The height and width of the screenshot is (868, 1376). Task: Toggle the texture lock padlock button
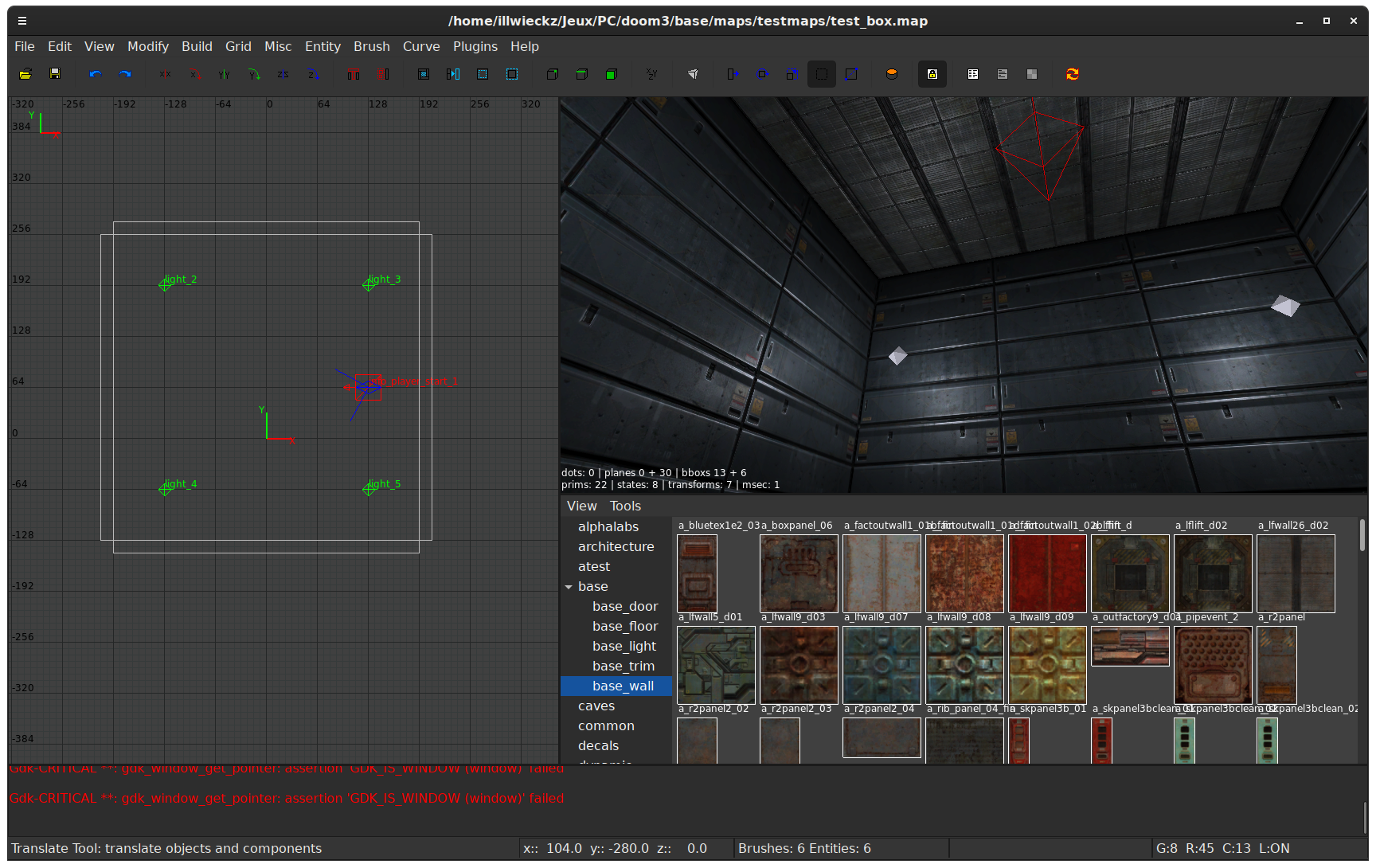click(x=932, y=74)
